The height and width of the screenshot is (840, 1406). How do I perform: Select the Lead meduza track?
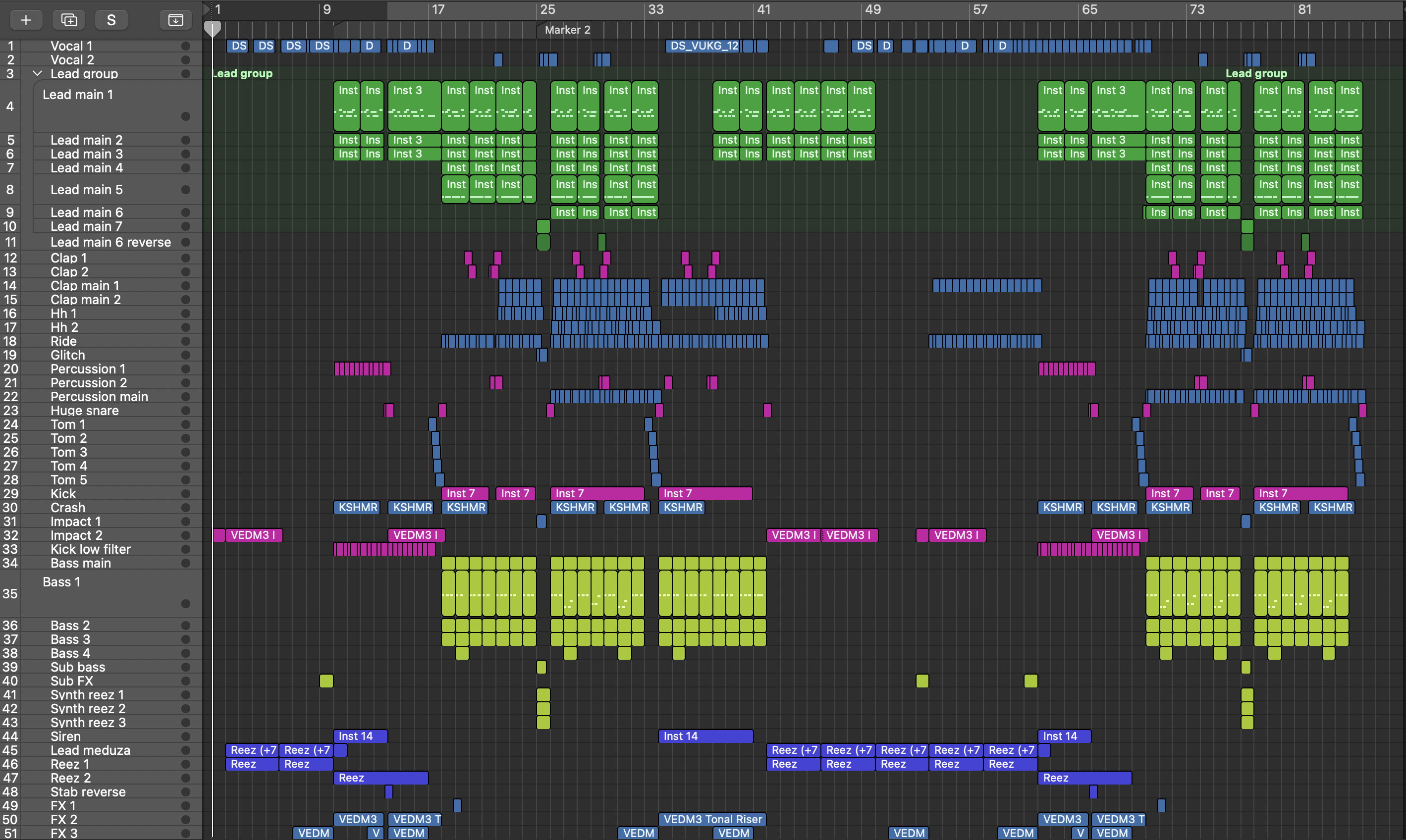coord(90,750)
